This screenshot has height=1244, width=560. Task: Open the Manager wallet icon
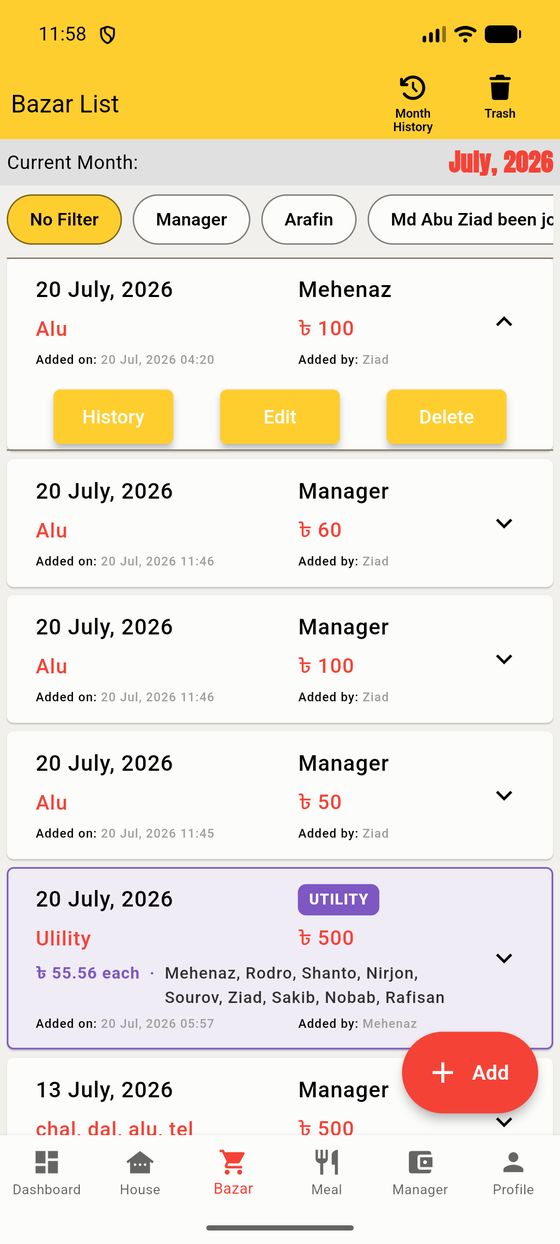click(420, 1162)
